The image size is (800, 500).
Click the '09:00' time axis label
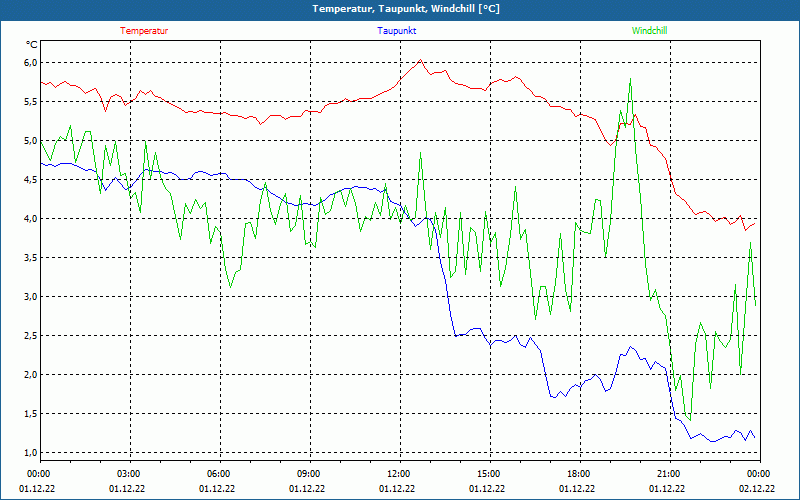(x=309, y=474)
